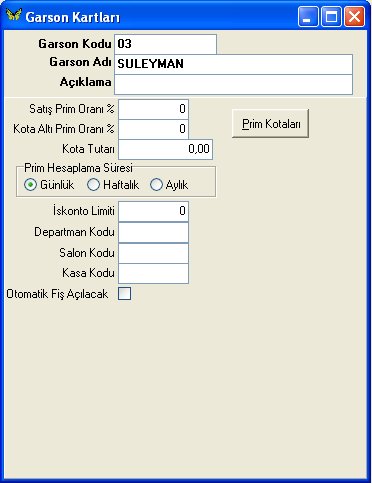
Task: Click the empty Açıklama field
Action: click(233, 85)
